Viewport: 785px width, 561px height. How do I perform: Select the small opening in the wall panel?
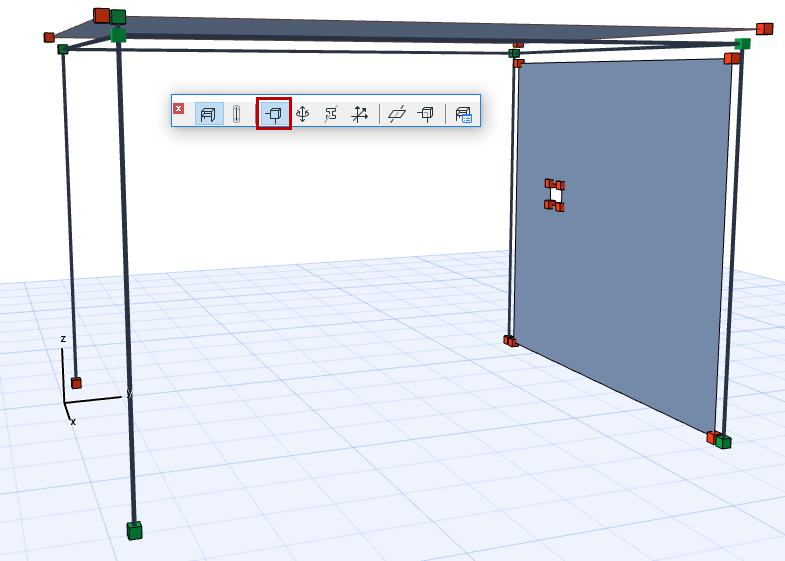point(555,195)
